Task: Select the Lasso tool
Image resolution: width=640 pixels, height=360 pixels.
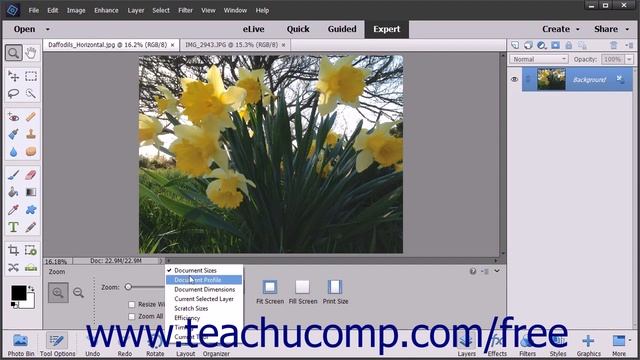Action: tap(13, 93)
